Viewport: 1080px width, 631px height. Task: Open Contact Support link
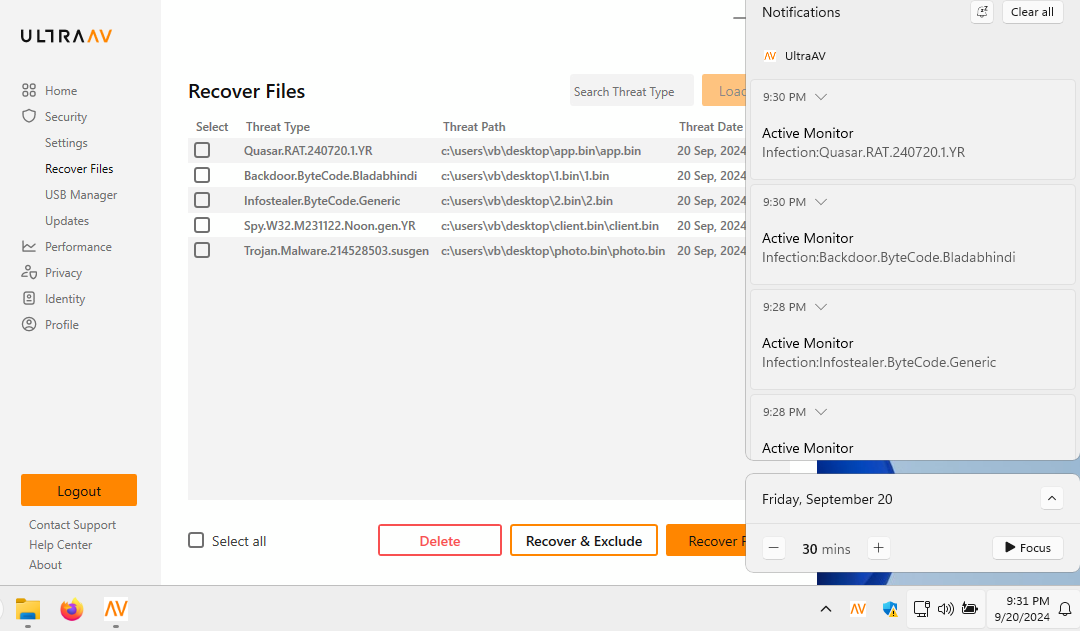(72, 525)
